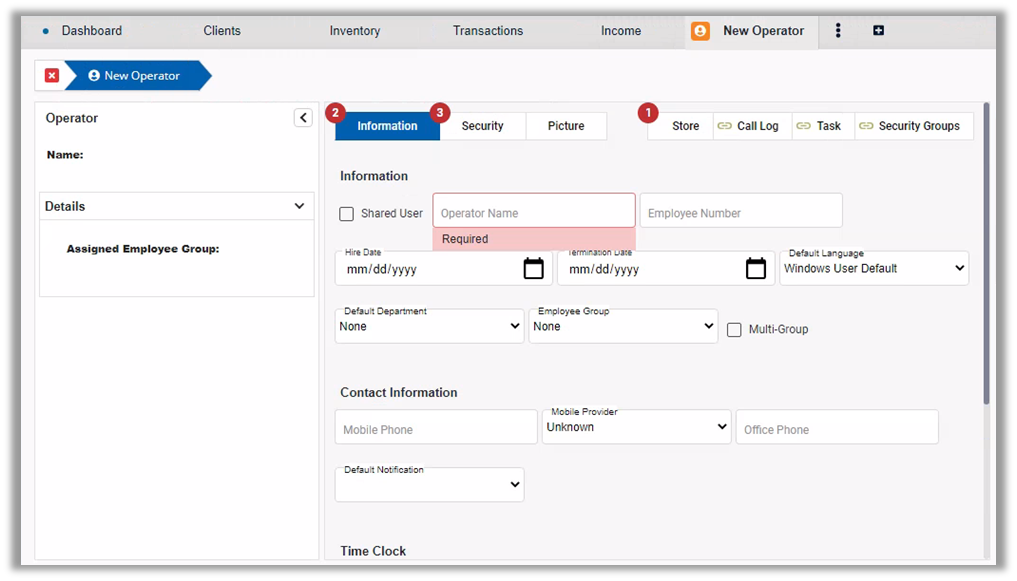Collapse the Details section chevron
Viewport: 1017px width, 581px height.
pyautogui.click(x=299, y=206)
